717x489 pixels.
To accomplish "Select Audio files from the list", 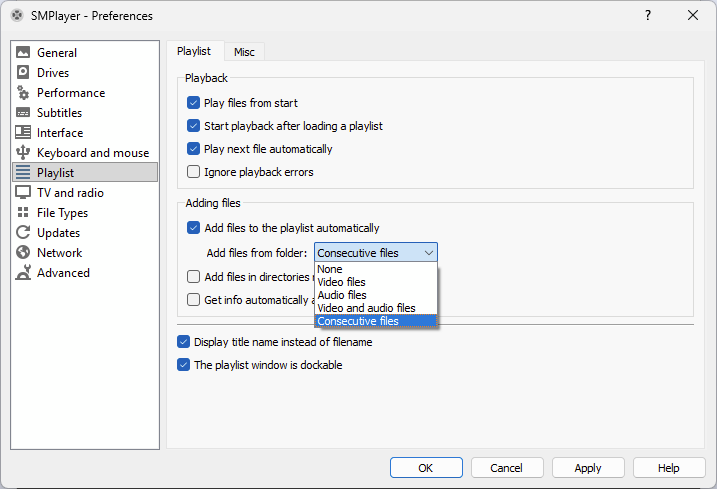I will point(375,295).
